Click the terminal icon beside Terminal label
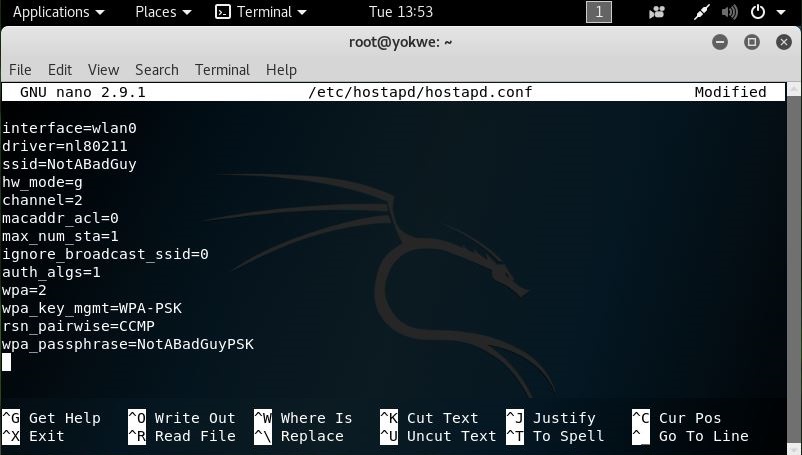Screen dimensions: 802x455 pyautogui.click(x=222, y=12)
